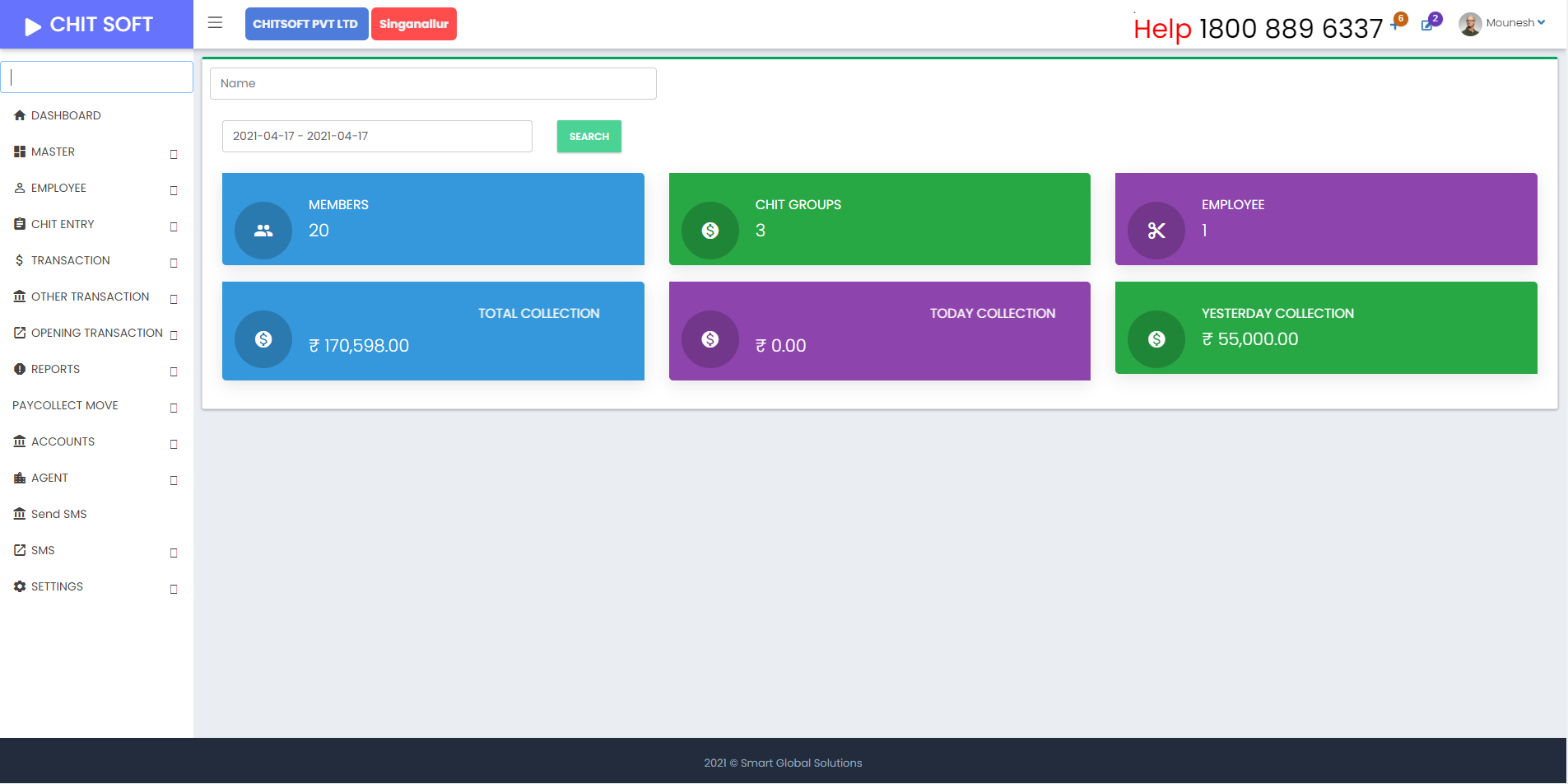Expand the Transaction sidebar menu

pos(71,261)
